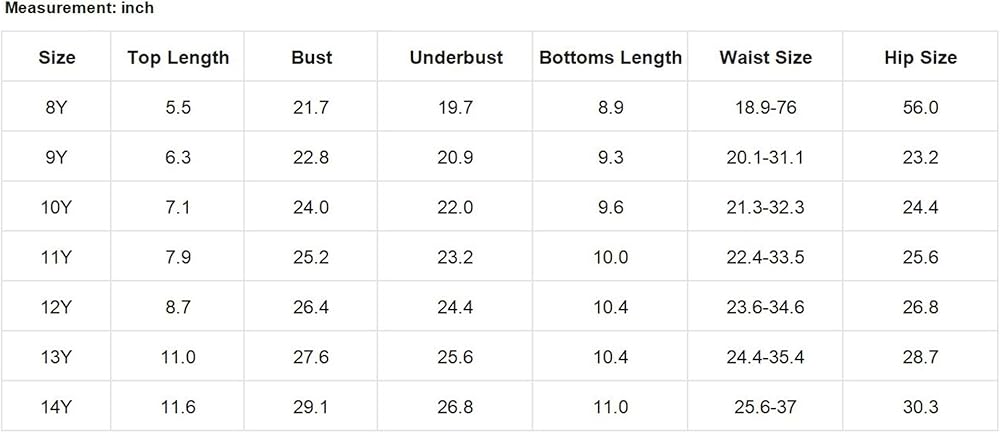Screen dimensions: 1000x433
Task: Click the 13Y size row label
Action: [x=57, y=357]
